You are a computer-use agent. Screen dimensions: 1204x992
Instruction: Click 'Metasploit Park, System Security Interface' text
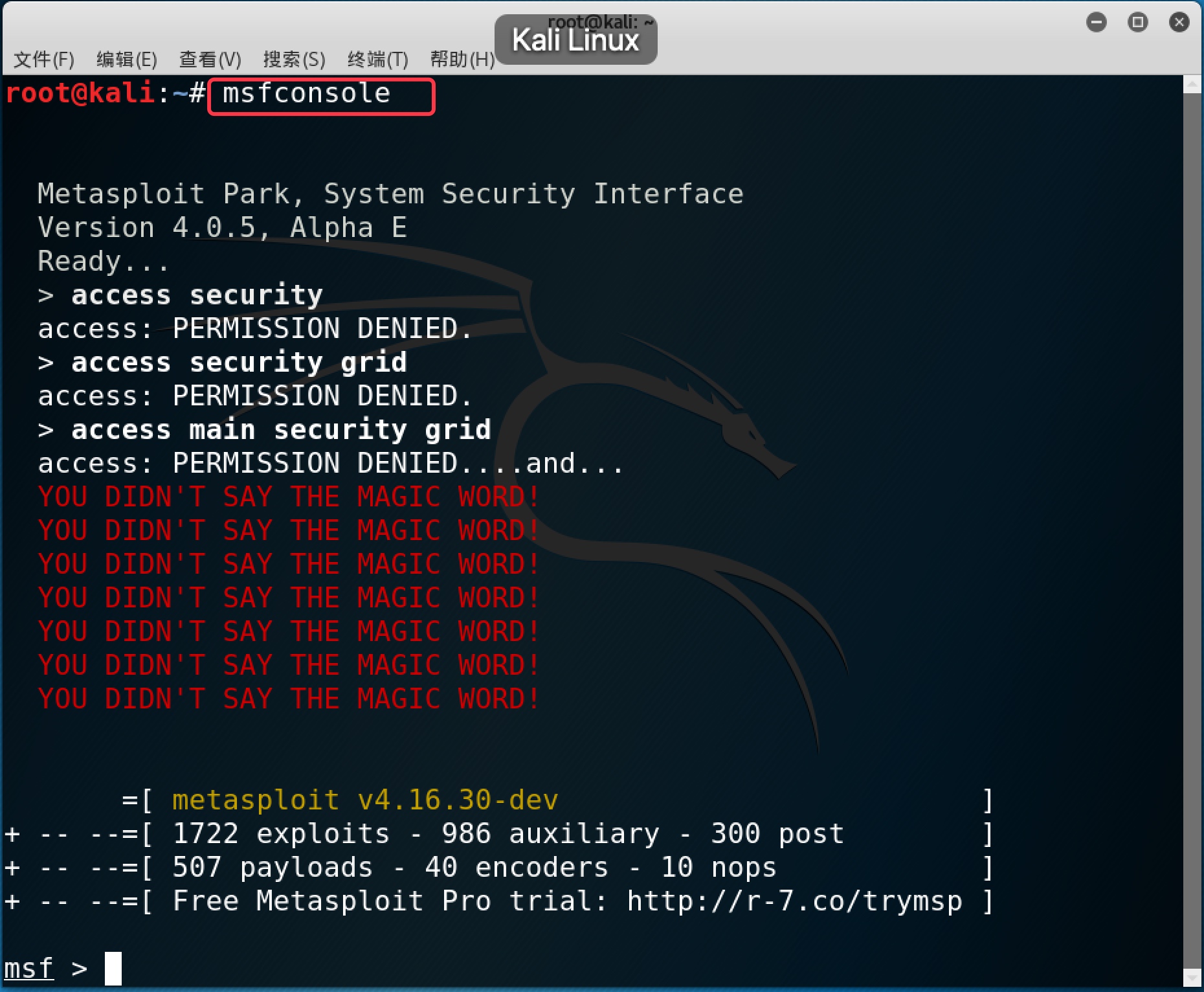coord(390,194)
